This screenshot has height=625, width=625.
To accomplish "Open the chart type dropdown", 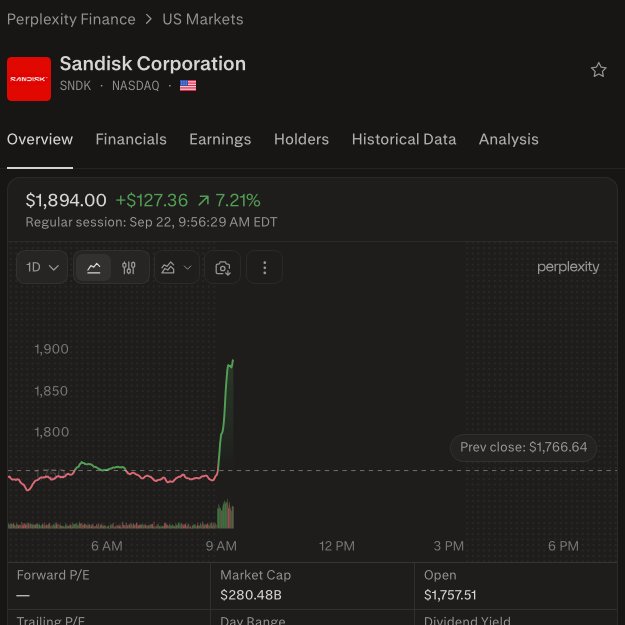I will 176,267.
